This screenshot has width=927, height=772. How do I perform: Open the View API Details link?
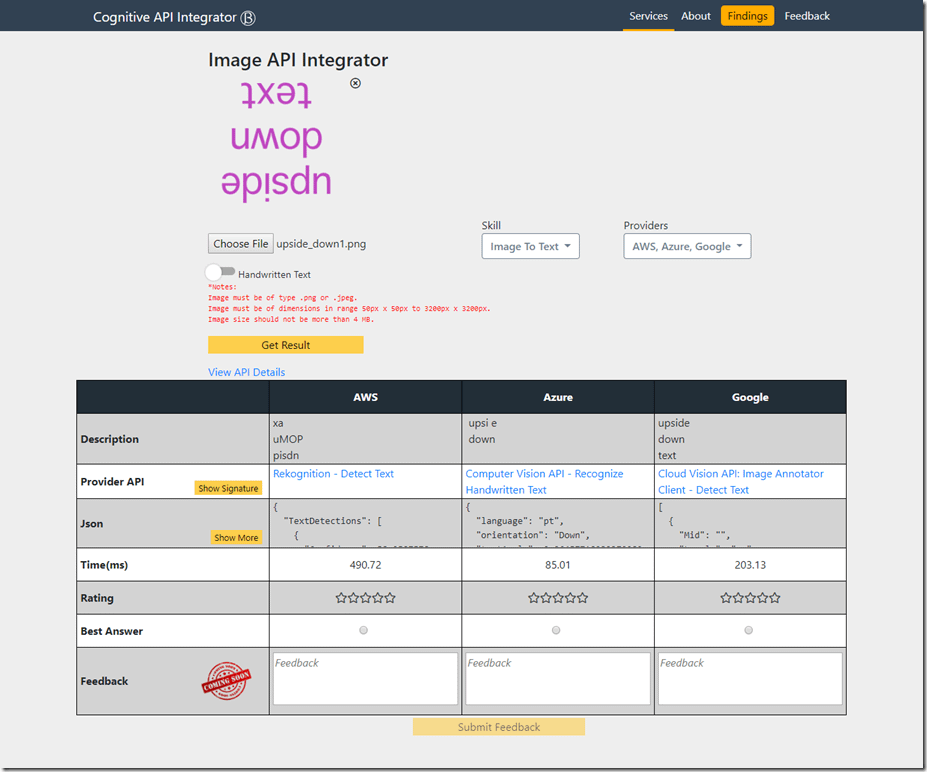(246, 372)
